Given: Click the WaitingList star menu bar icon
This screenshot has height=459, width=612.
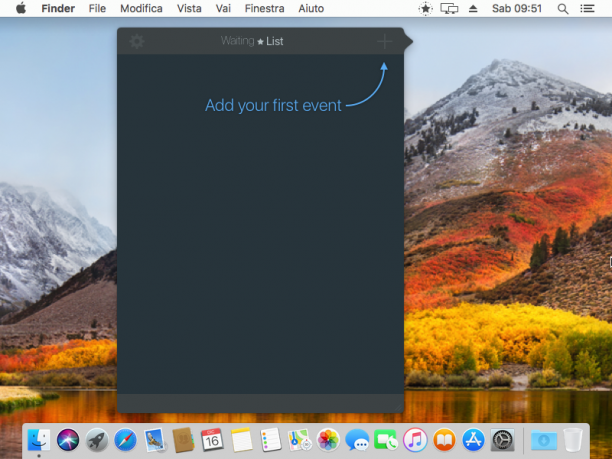Looking at the screenshot, I should point(425,9).
